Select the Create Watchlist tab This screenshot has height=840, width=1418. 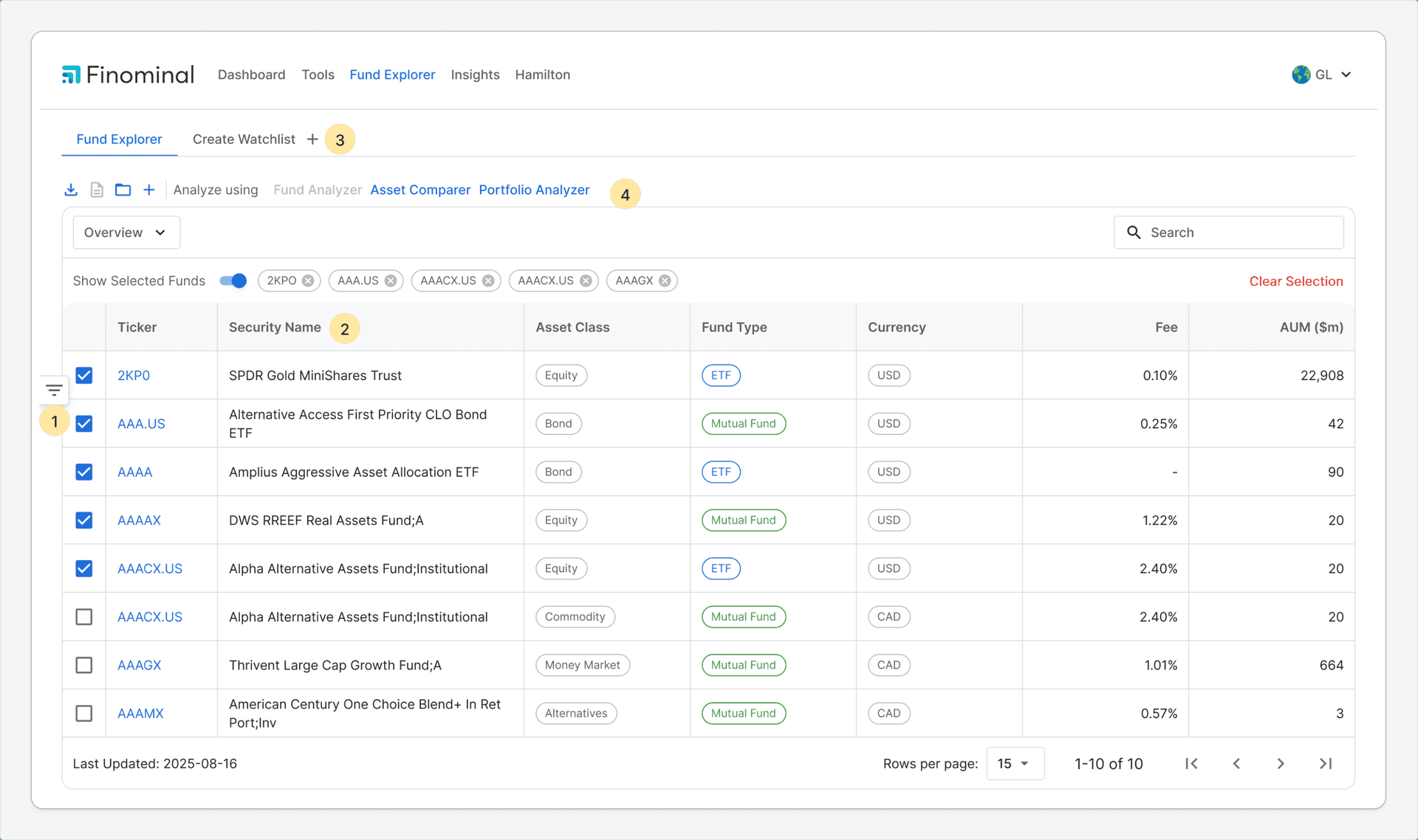[244, 140]
